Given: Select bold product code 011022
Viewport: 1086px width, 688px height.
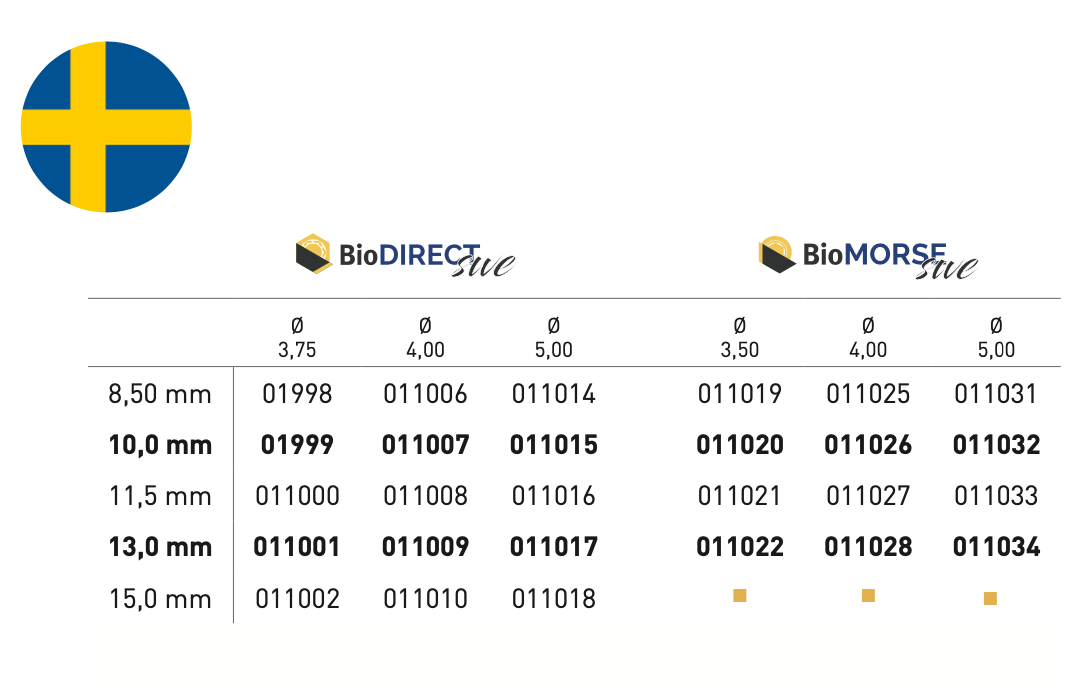Looking at the screenshot, I should coord(740,547).
